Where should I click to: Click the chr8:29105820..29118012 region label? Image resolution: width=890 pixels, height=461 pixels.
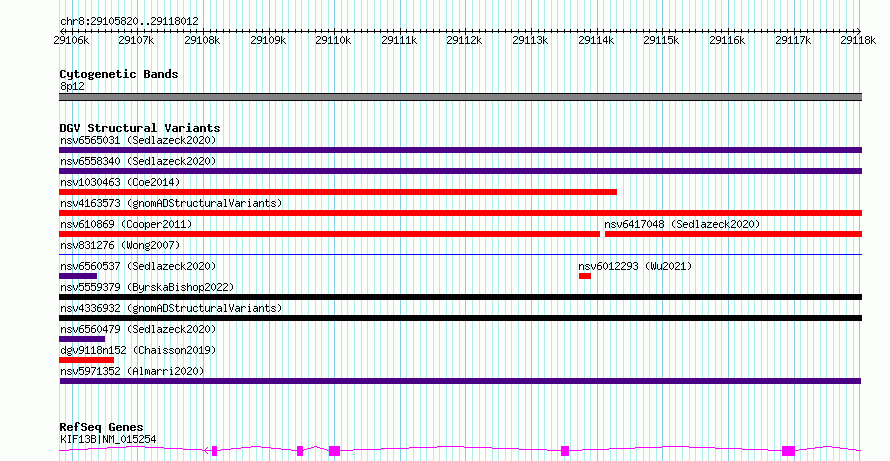point(129,22)
